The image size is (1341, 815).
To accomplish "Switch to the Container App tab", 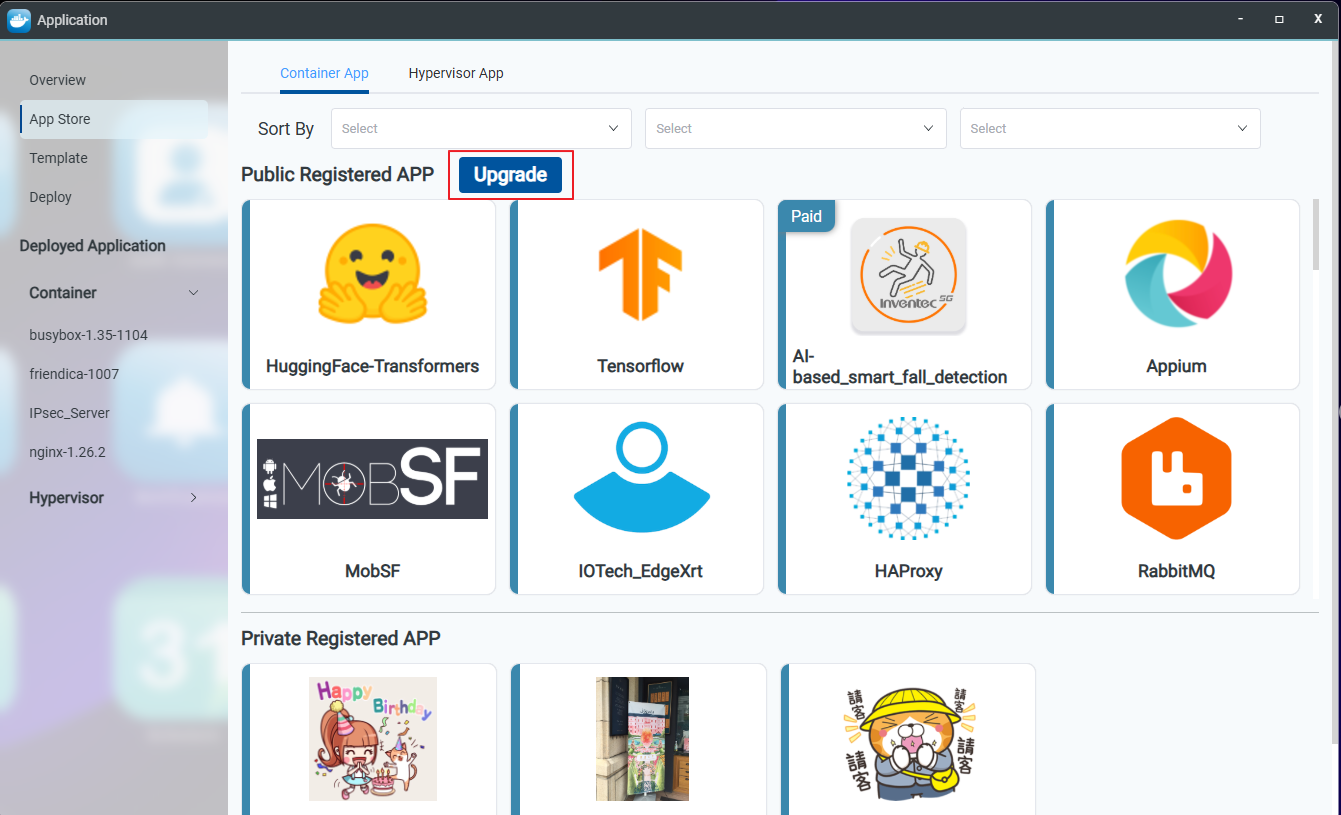I will point(324,73).
